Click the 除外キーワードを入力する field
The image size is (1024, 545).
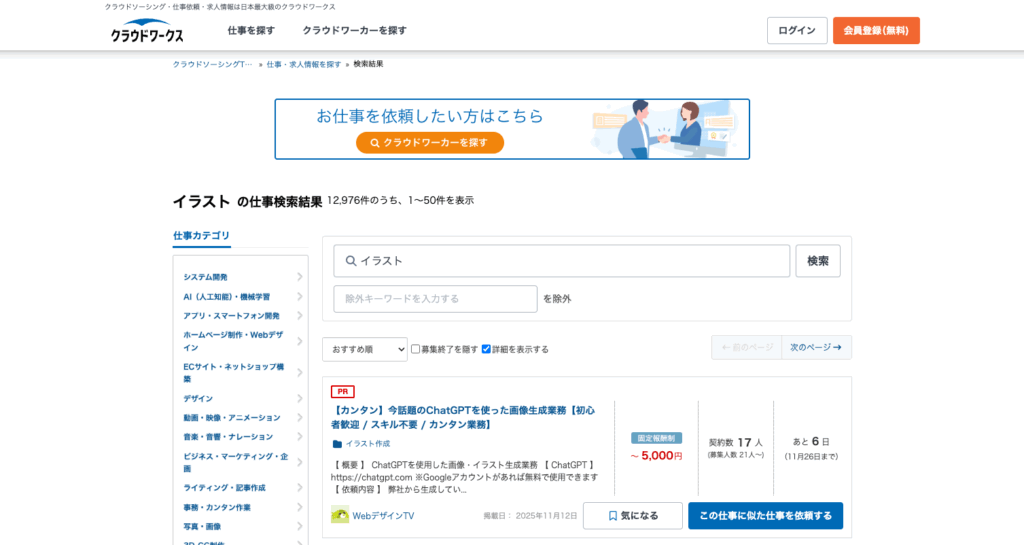pyautogui.click(x=436, y=299)
